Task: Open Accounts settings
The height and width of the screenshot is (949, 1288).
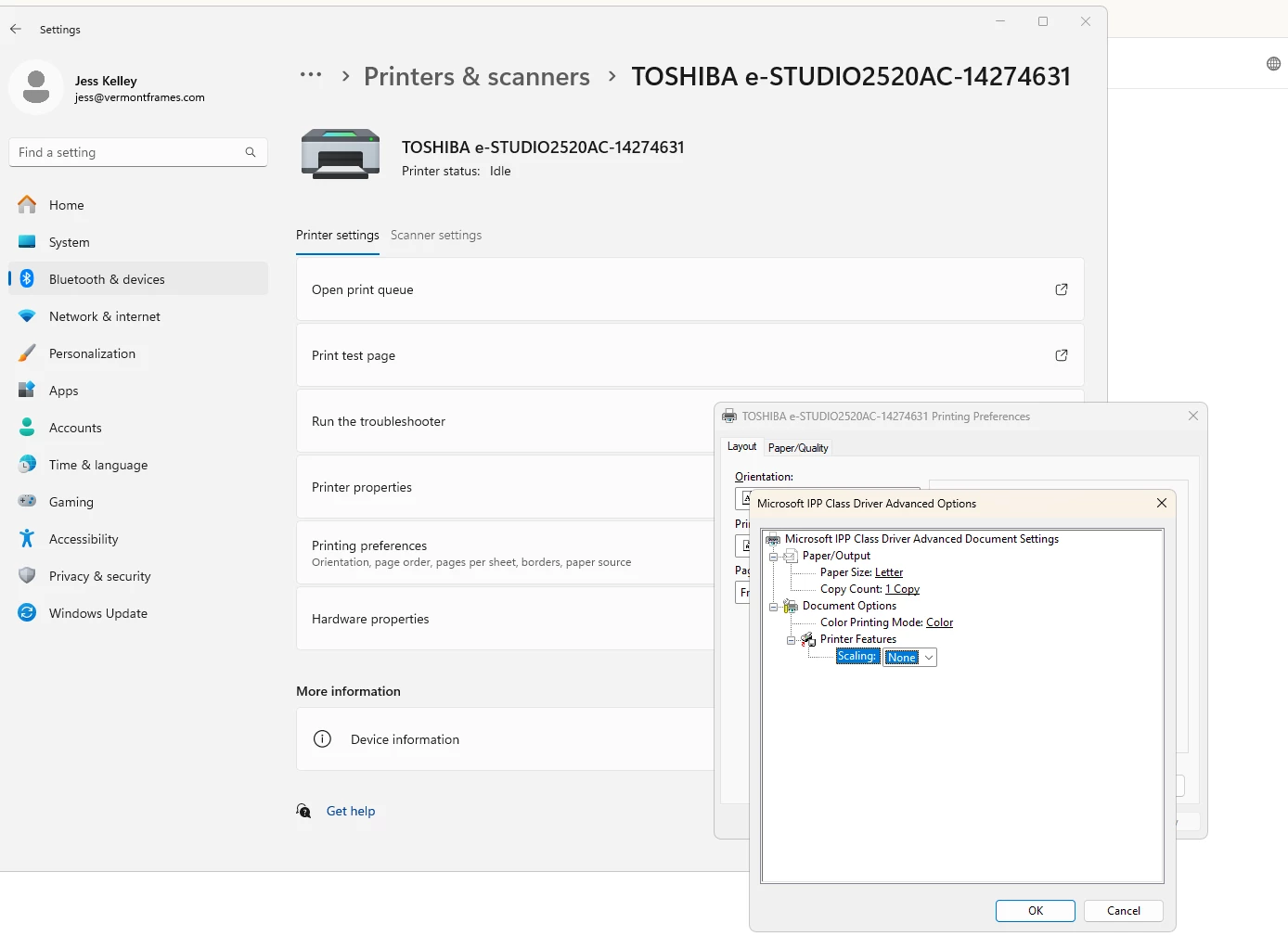Action: (x=138, y=428)
